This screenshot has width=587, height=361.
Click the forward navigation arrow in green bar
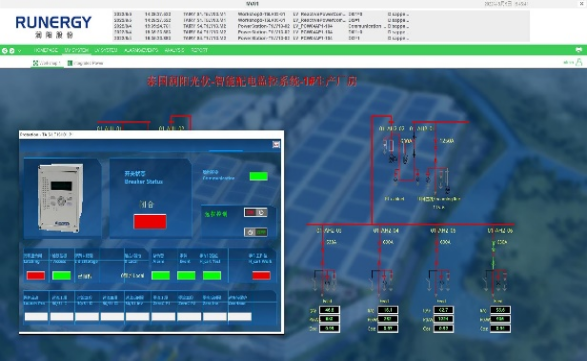pyautogui.click(x=12, y=51)
